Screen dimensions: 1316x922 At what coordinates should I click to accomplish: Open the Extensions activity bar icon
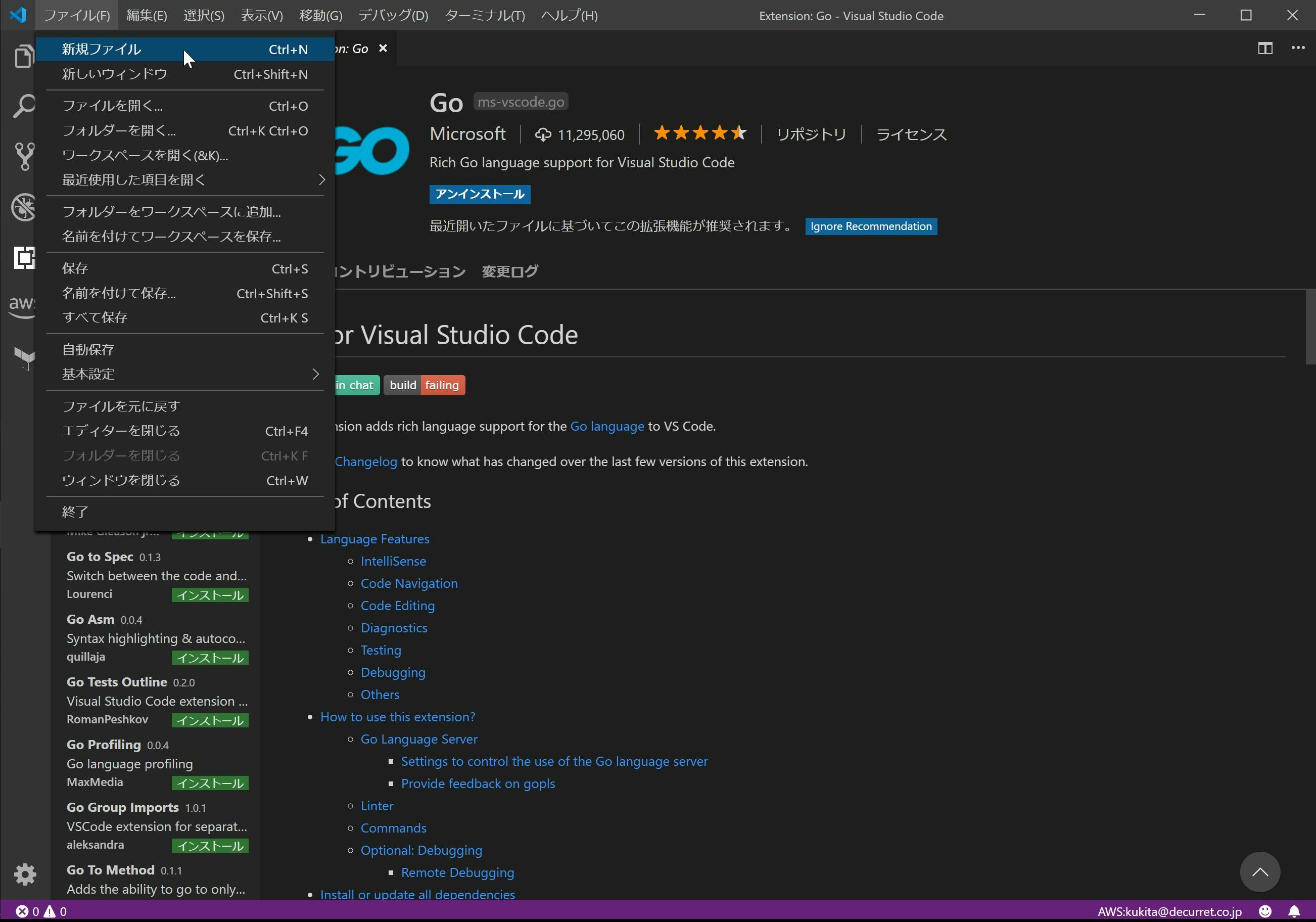click(24, 257)
